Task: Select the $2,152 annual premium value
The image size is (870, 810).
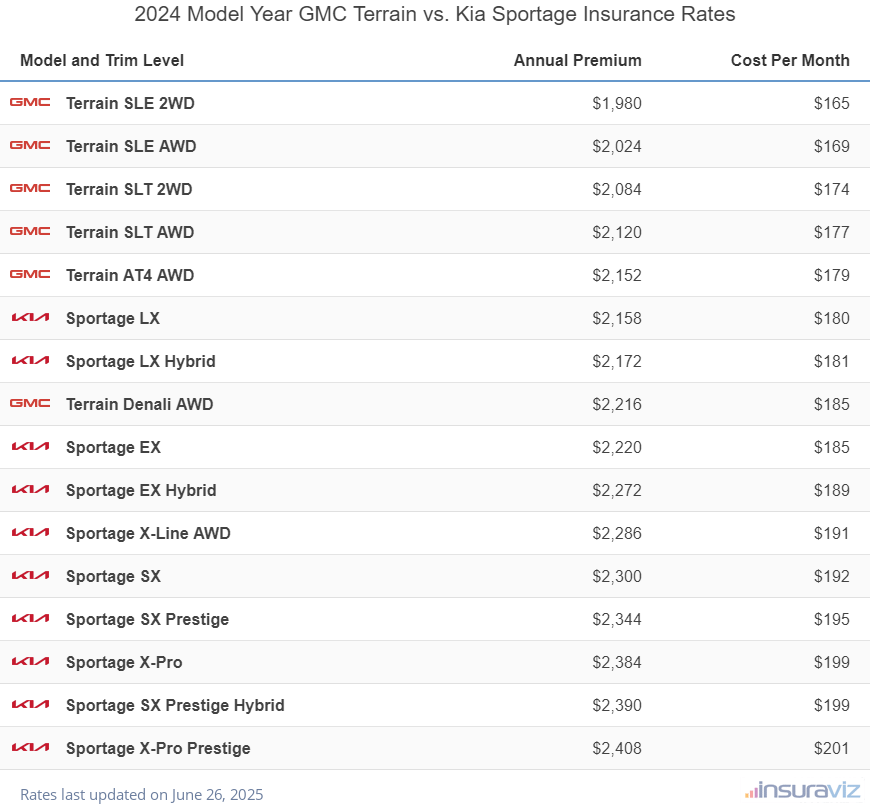Action: [617, 275]
